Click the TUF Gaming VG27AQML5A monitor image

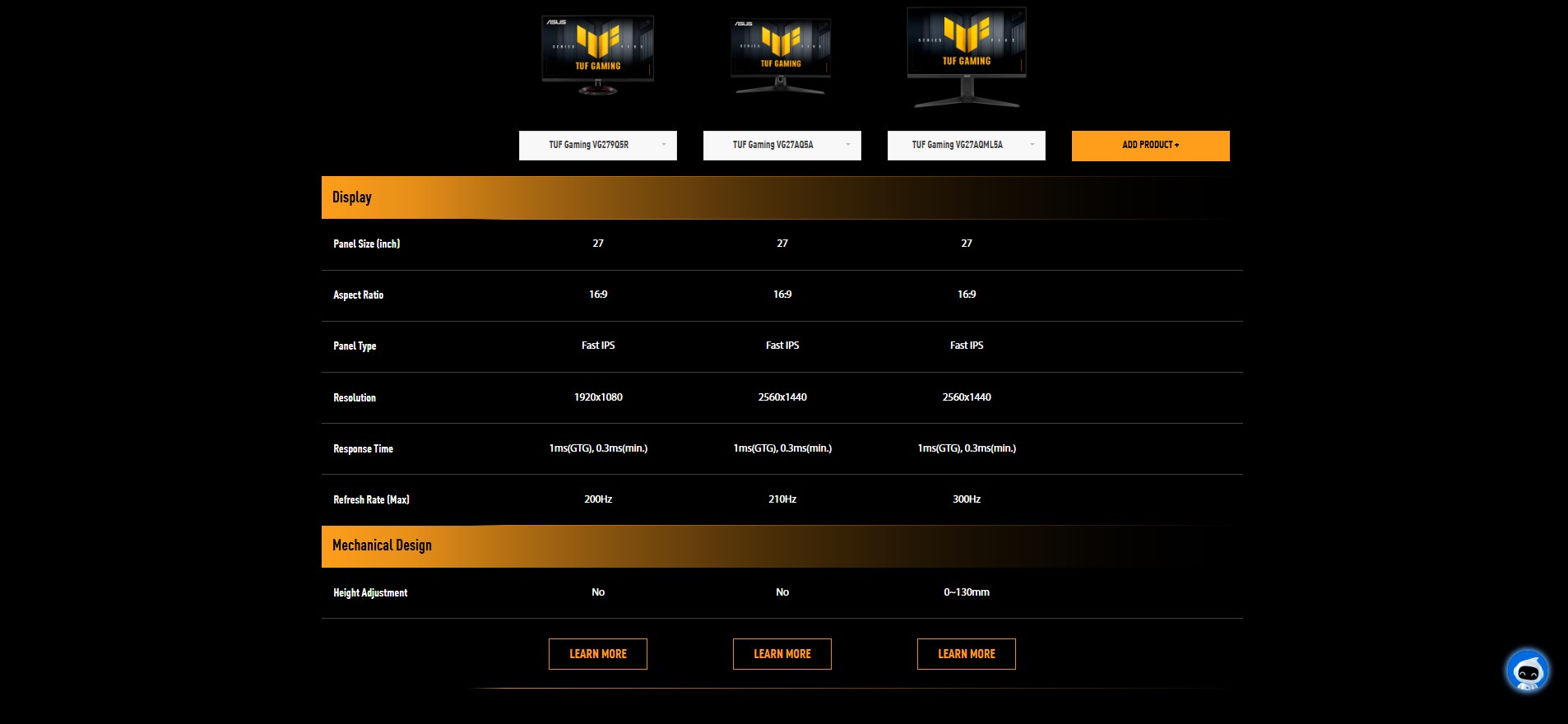click(x=967, y=58)
